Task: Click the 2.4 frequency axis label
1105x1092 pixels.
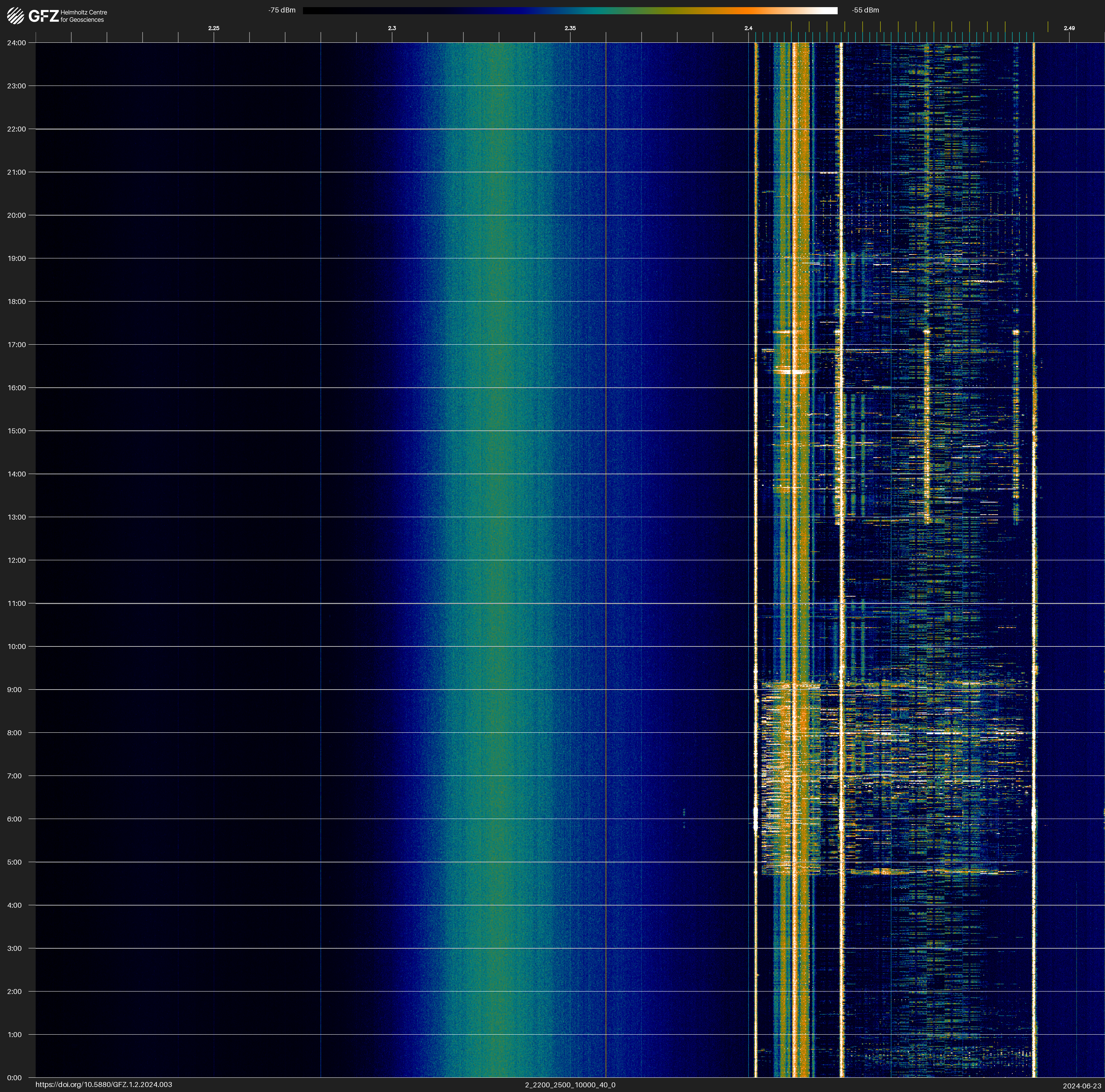Action: coord(748,28)
